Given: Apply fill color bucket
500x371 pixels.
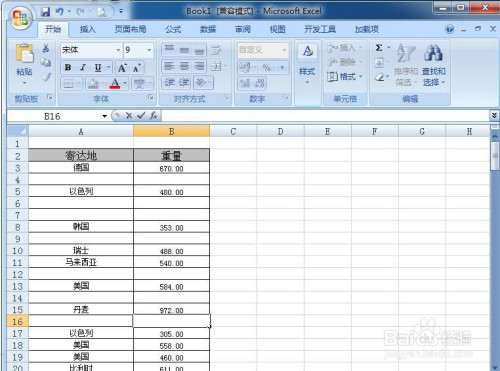Looking at the screenshot, I should (x=93, y=83).
